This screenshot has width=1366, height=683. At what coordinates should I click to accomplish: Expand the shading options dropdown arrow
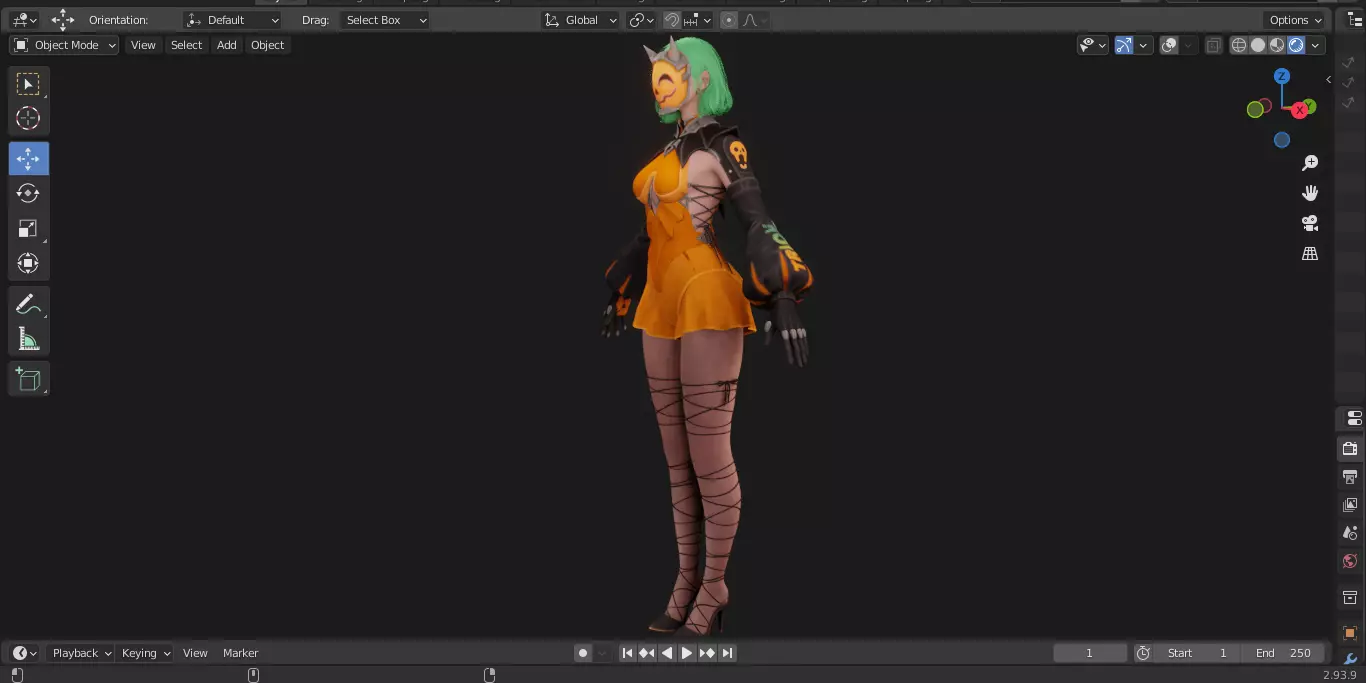(x=1316, y=45)
